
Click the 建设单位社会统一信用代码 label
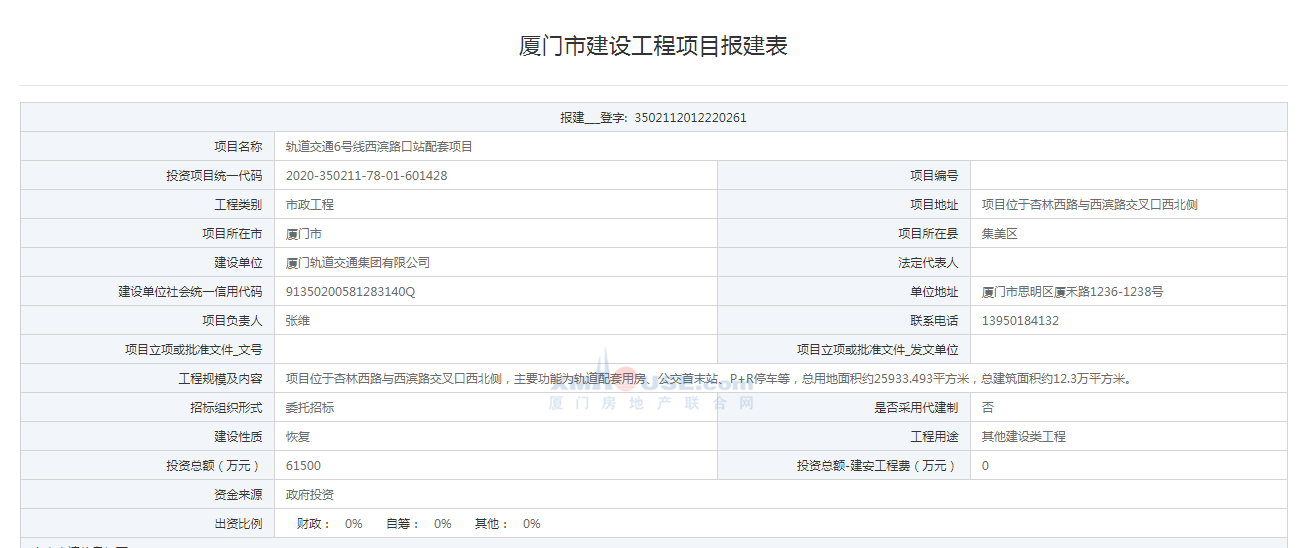190,292
